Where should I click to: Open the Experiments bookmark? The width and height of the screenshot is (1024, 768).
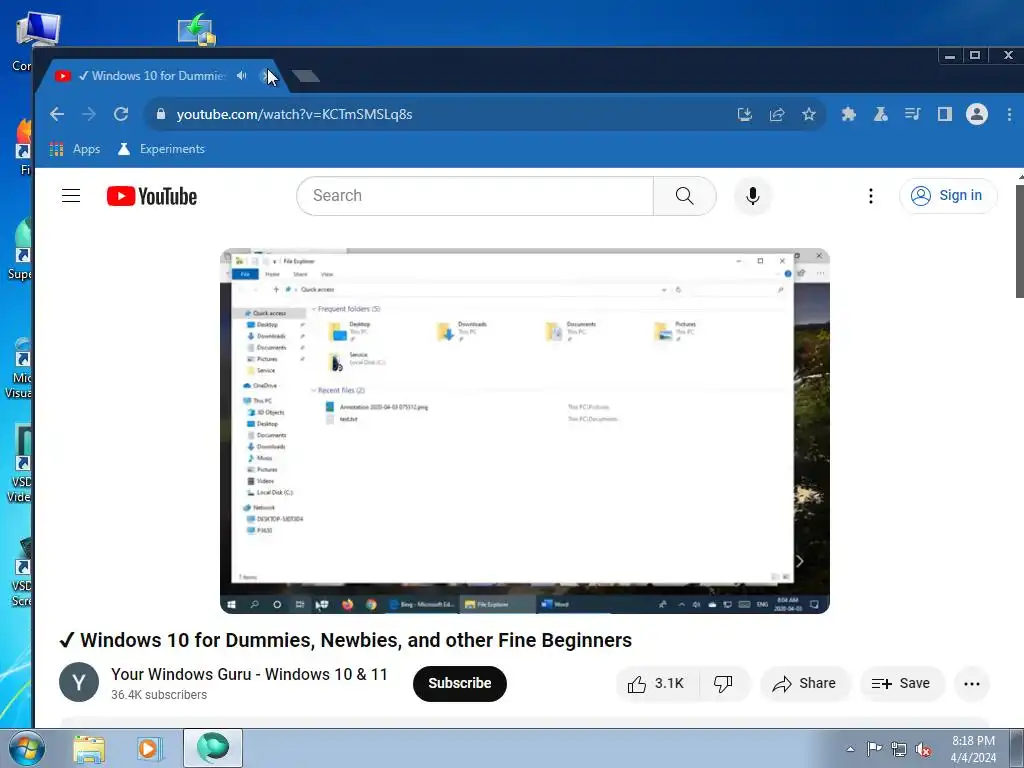(161, 149)
